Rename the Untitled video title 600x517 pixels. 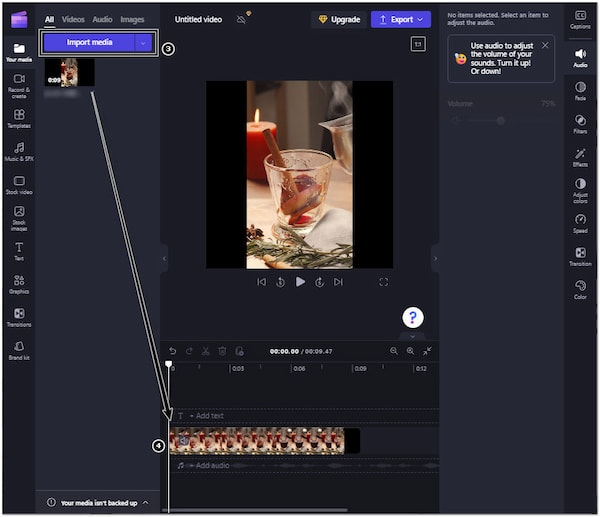pyautogui.click(x=198, y=19)
